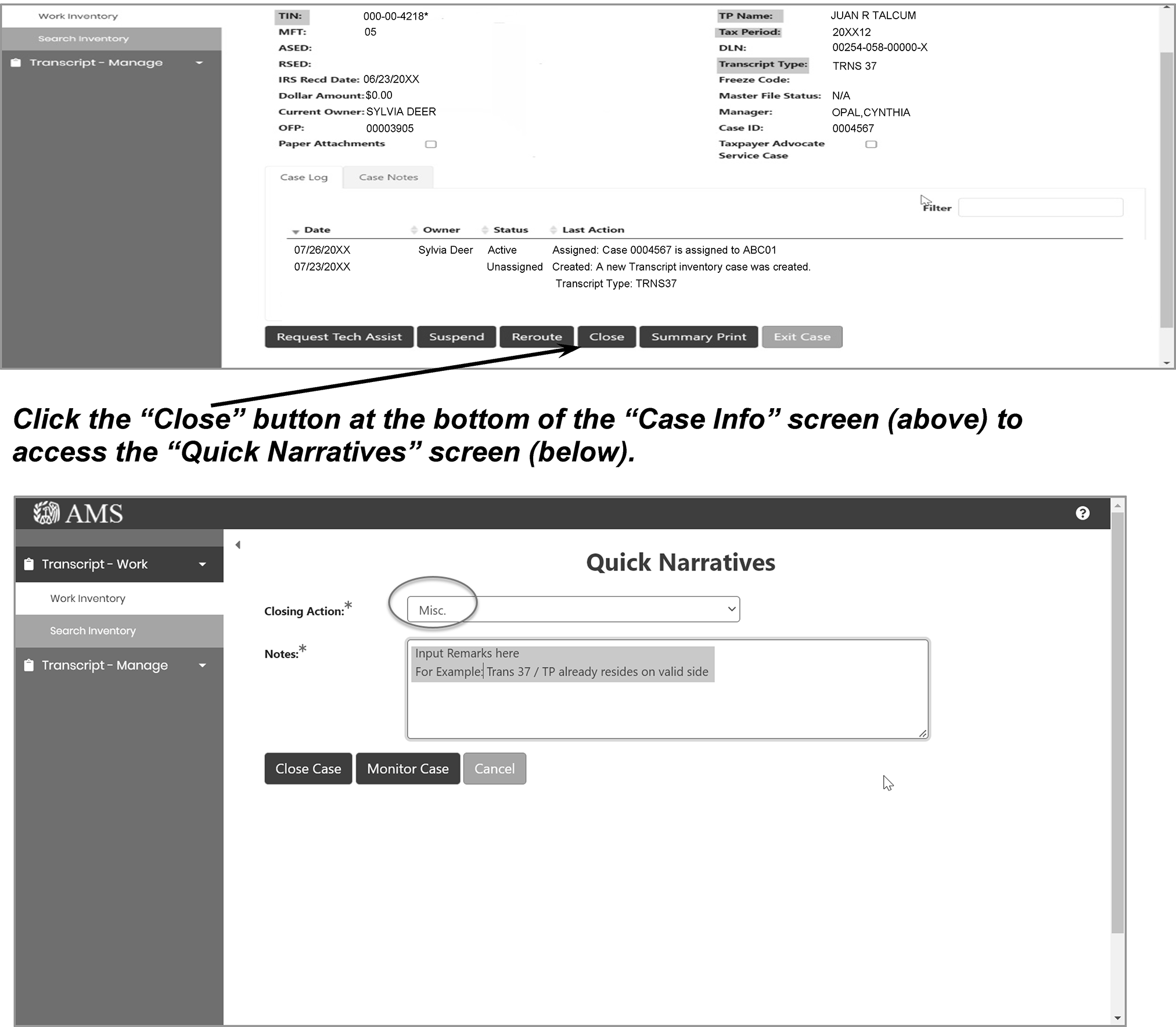Switch to the Case Notes tab
The width and height of the screenshot is (1176, 1027).
click(389, 178)
